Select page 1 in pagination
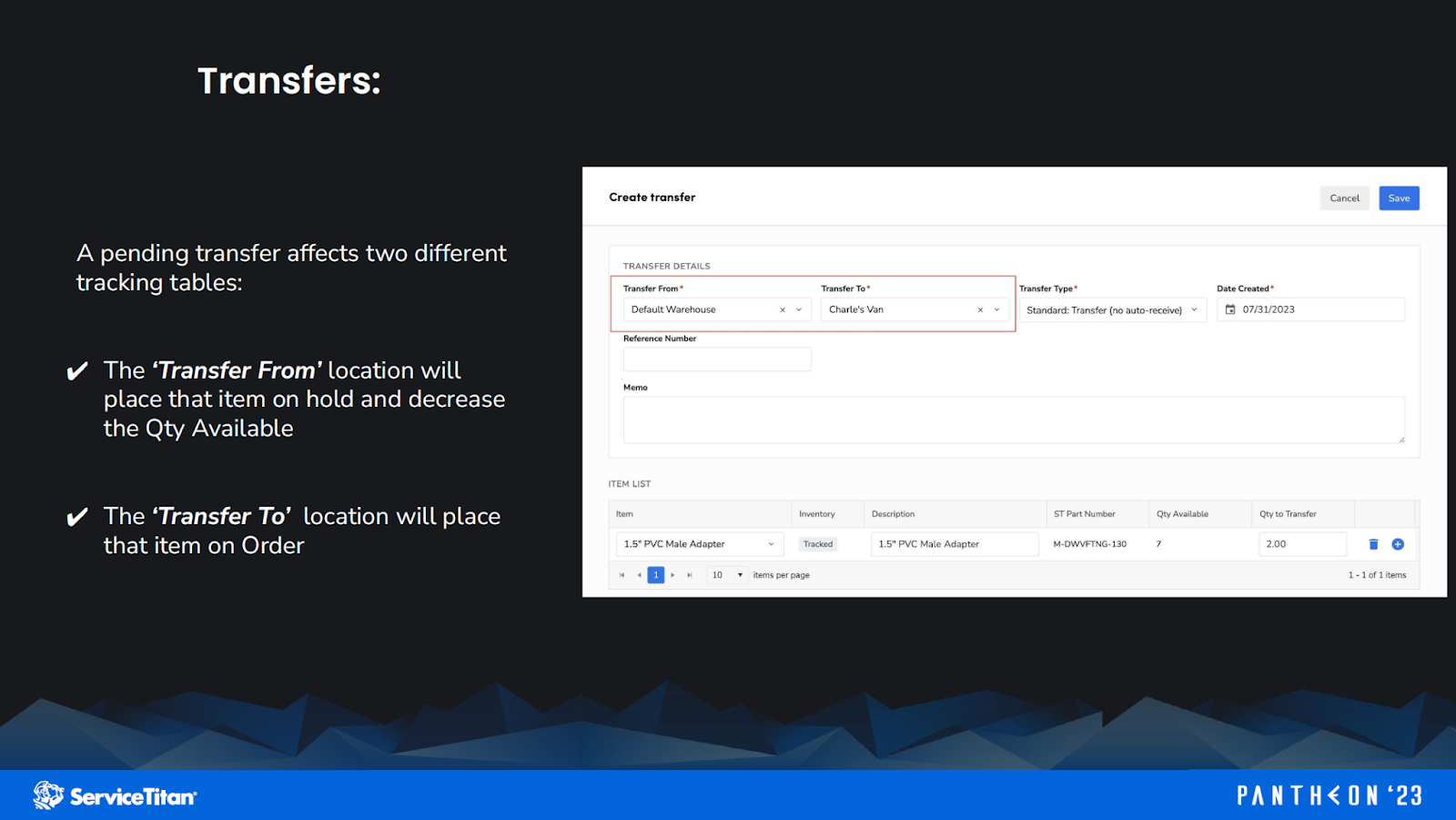 [x=656, y=575]
